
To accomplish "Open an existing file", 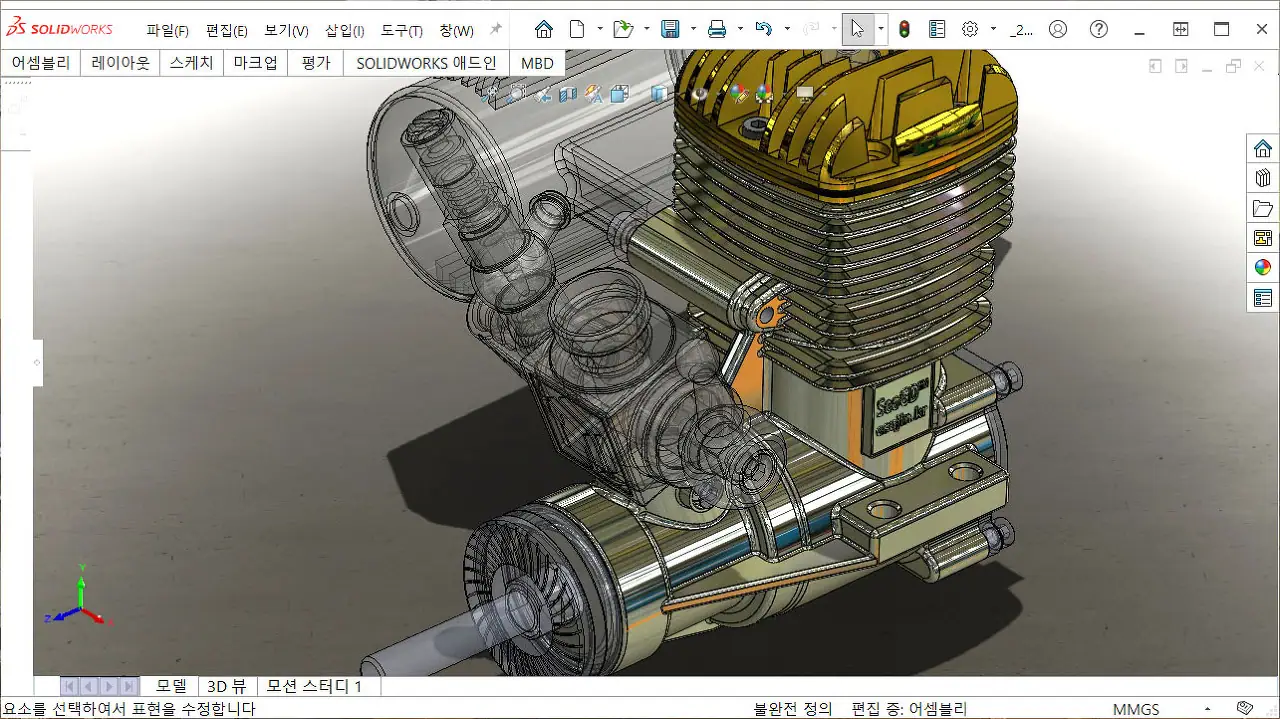I will [623, 29].
